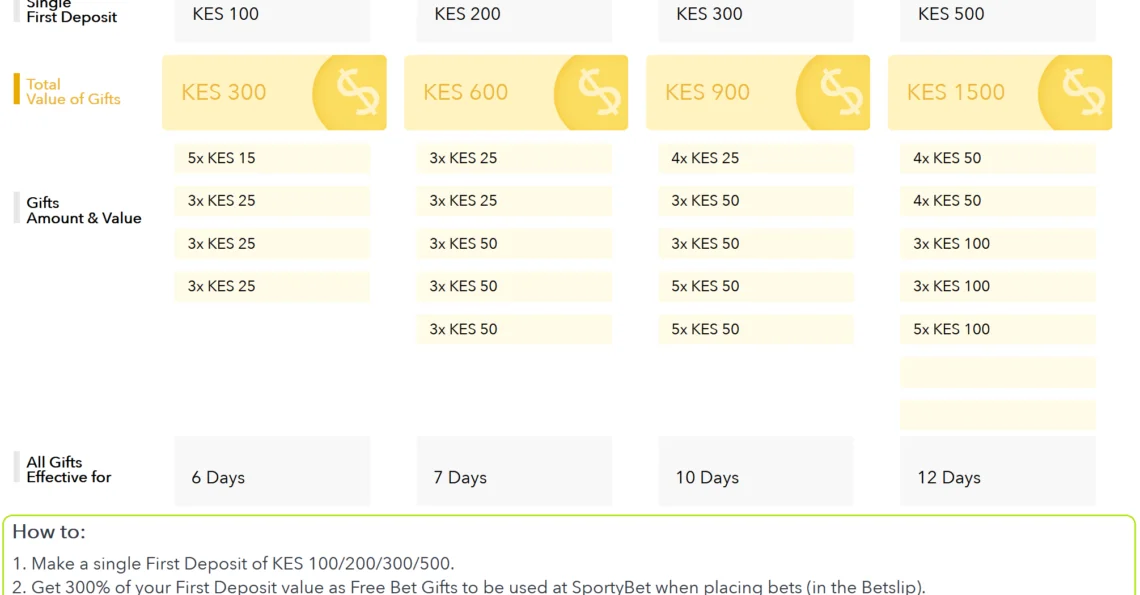Image resolution: width=1140 pixels, height=595 pixels.
Task: Click the 4x KES 25 gift row
Action: coord(756,159)
